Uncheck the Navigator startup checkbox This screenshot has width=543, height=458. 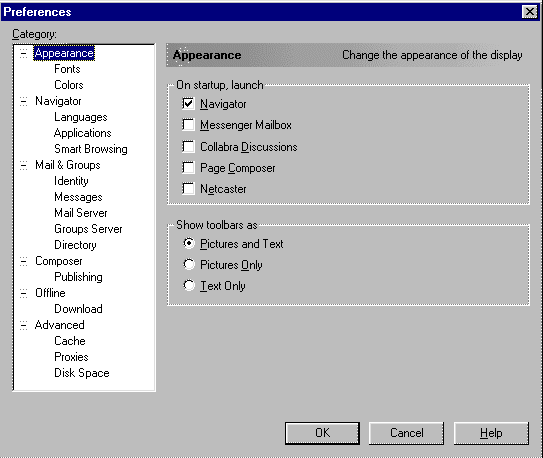click(188, 104)
